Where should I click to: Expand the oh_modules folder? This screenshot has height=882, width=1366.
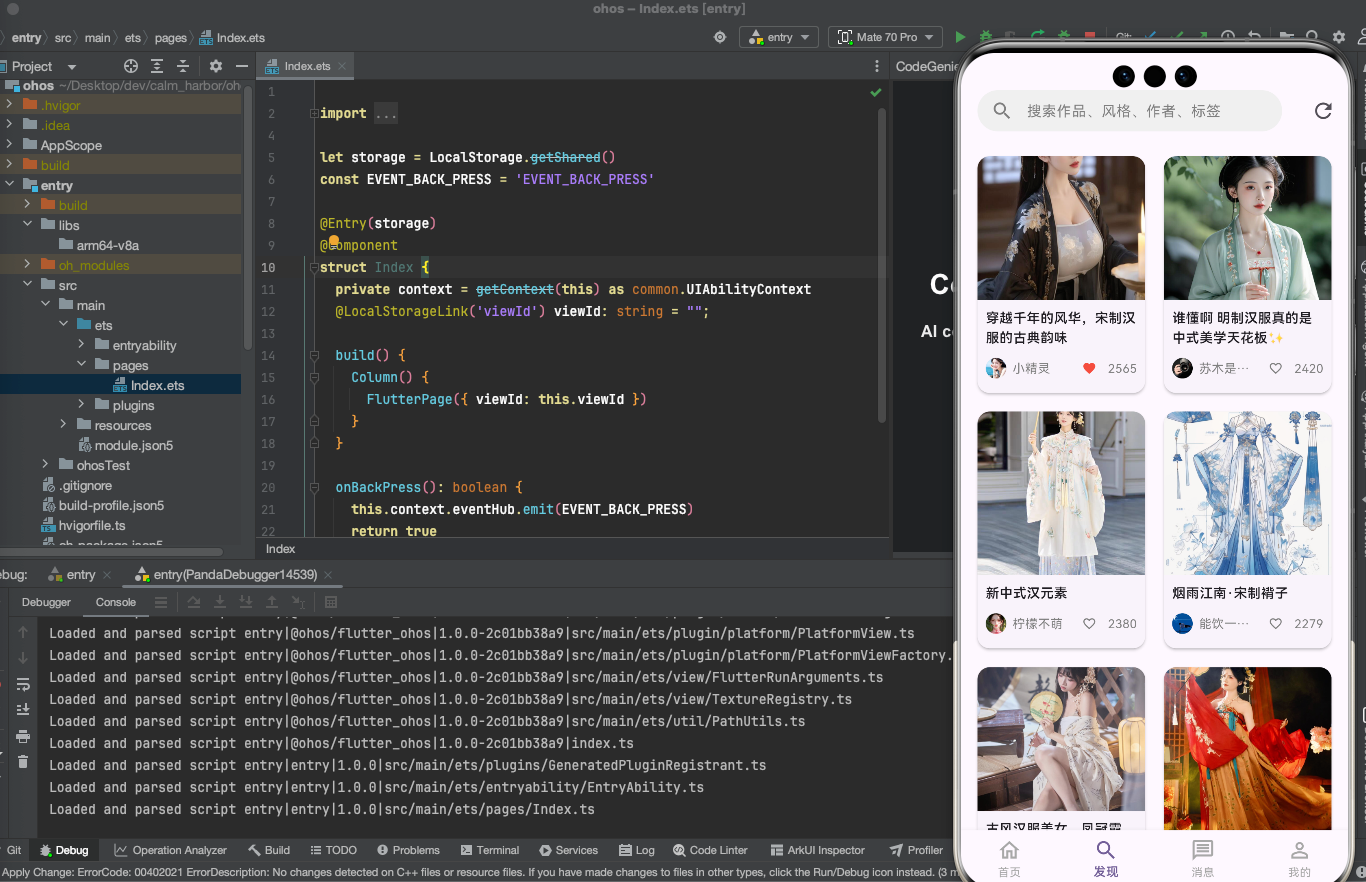28,265
